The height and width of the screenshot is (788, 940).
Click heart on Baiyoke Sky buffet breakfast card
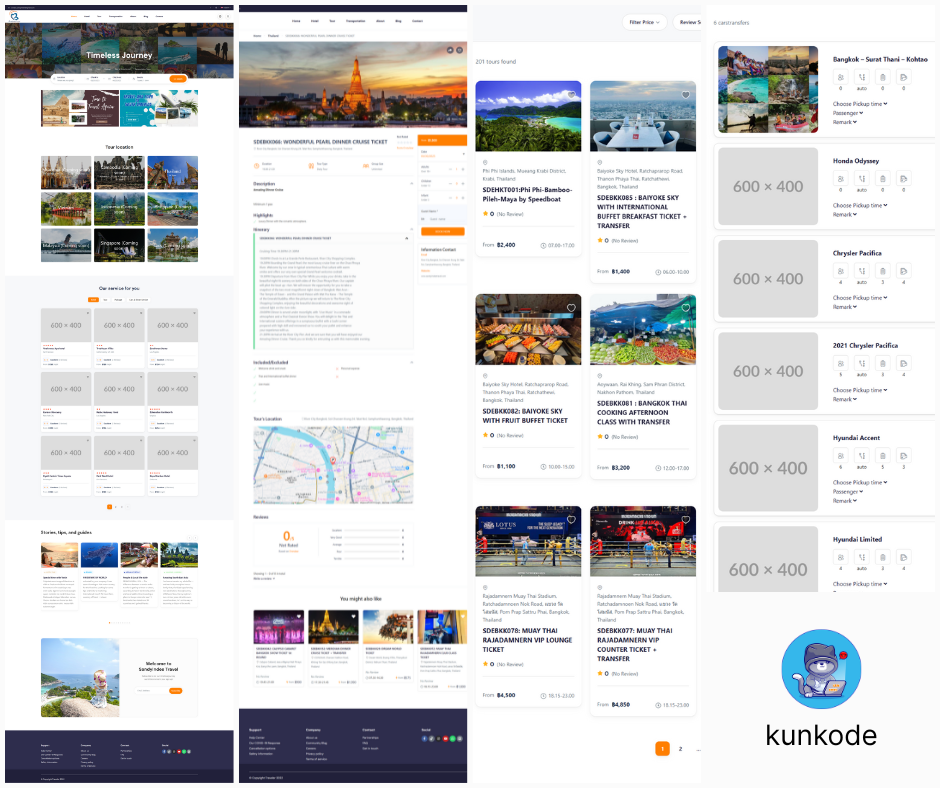click(x=686, y=95)
